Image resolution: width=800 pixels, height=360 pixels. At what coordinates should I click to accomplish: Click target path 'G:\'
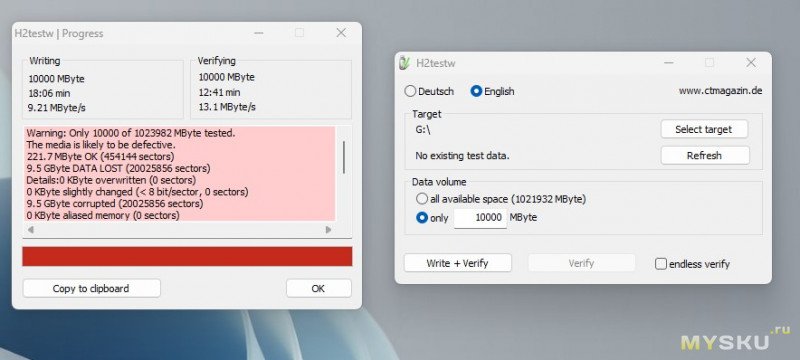[423, 130]
